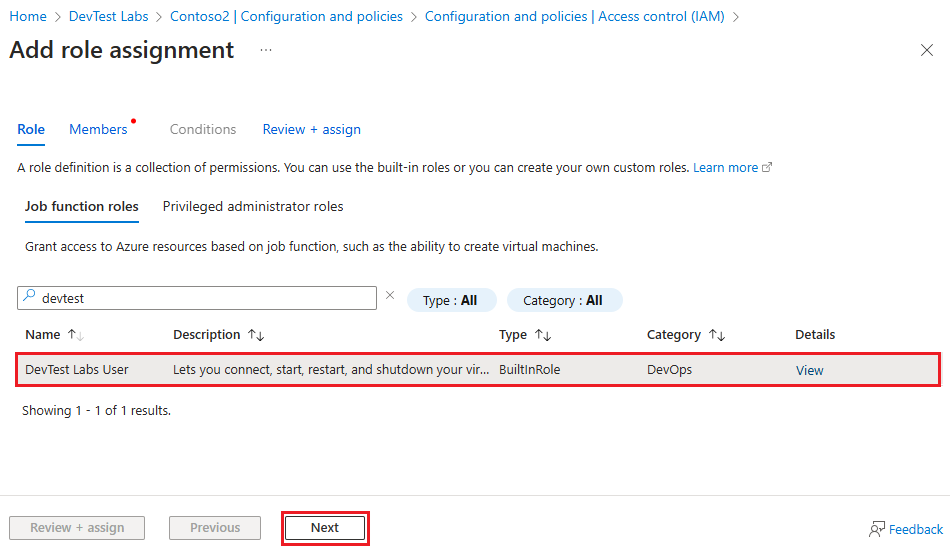Select the DevTest Labs User row

(478, 370)
